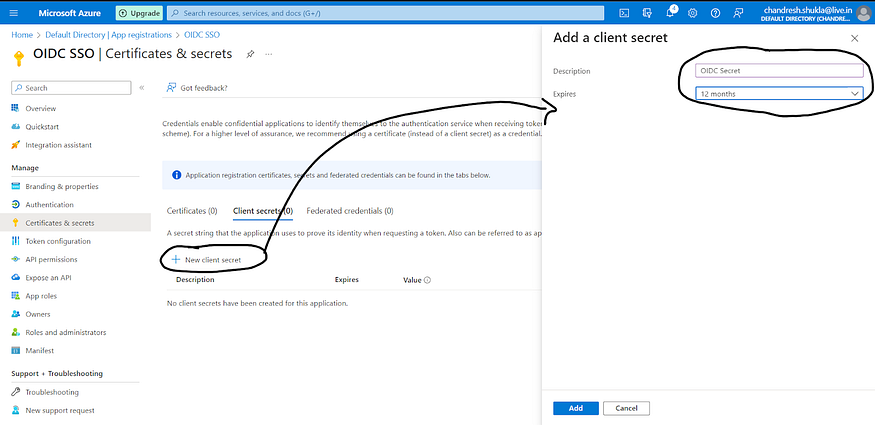Click the Overview grid icon
Screen dimensions: 875x425
pyautogui.click(x=15, y=108)
